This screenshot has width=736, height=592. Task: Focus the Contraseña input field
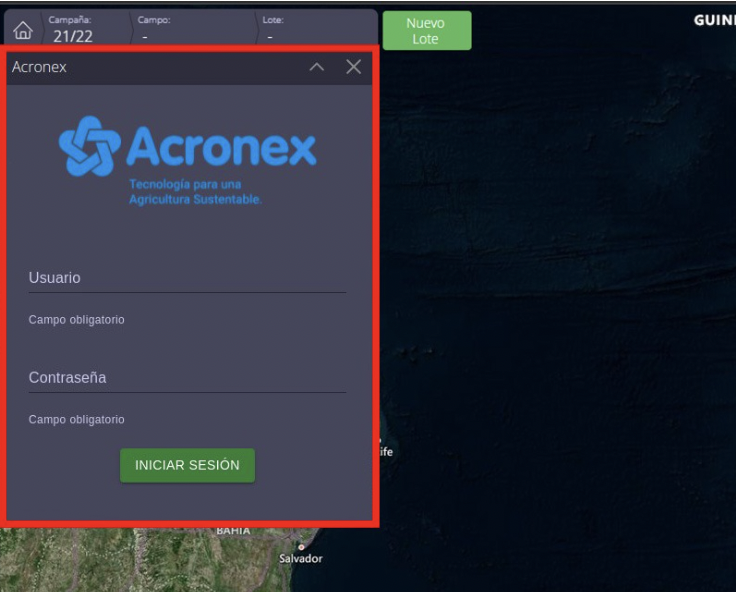pos(187,378)
